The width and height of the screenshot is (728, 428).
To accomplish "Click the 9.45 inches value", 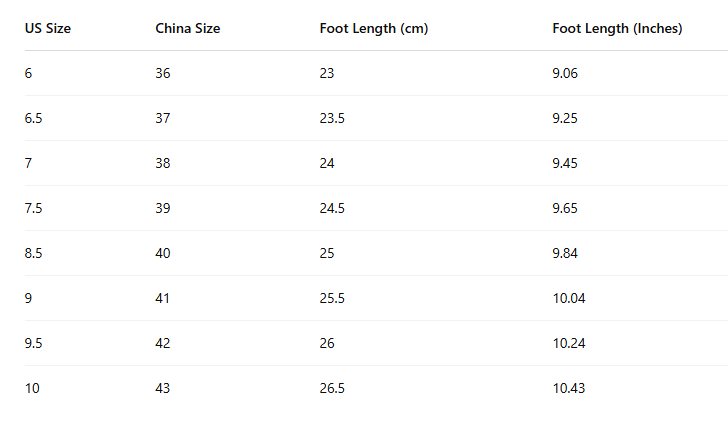I will pos(565,163).
